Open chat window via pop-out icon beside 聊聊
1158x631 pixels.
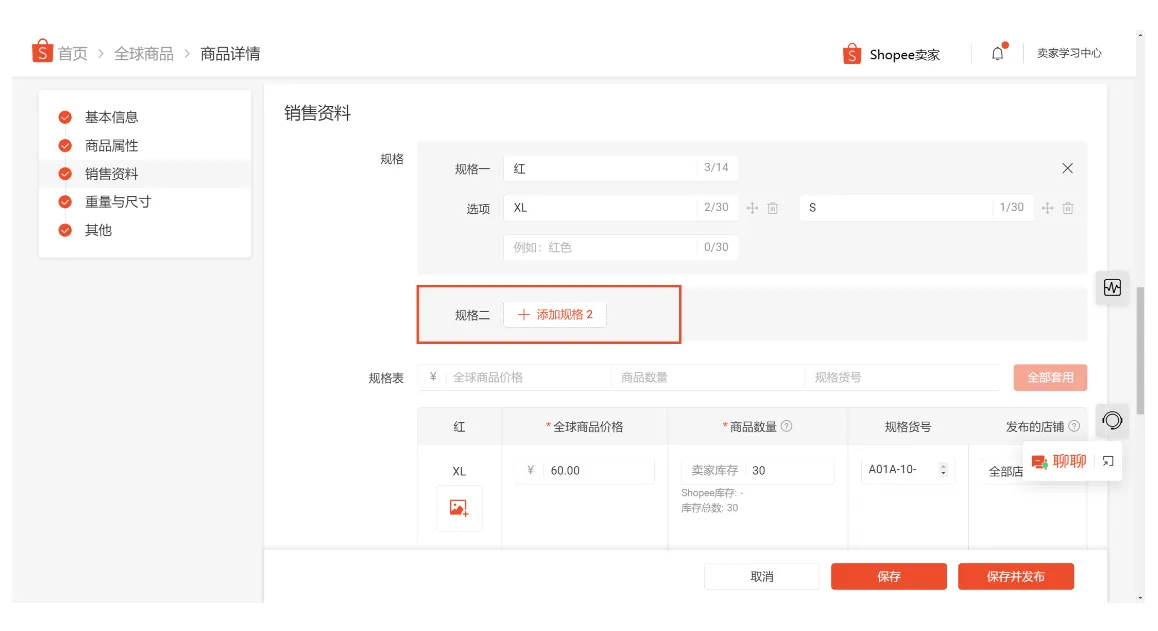[x=1108, y=461]
